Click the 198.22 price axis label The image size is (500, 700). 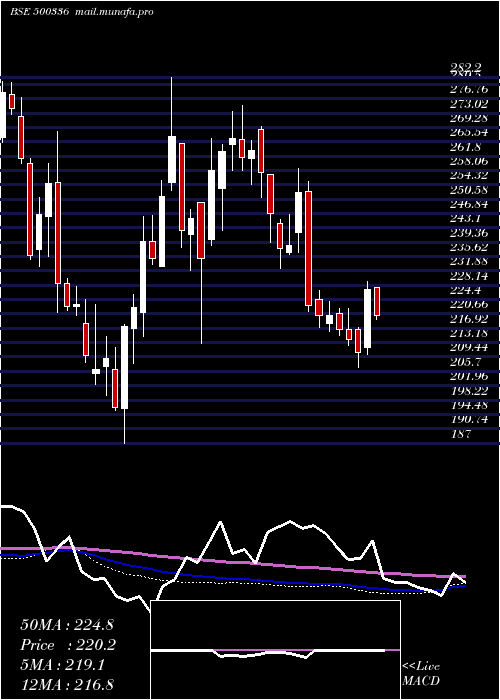469,391
